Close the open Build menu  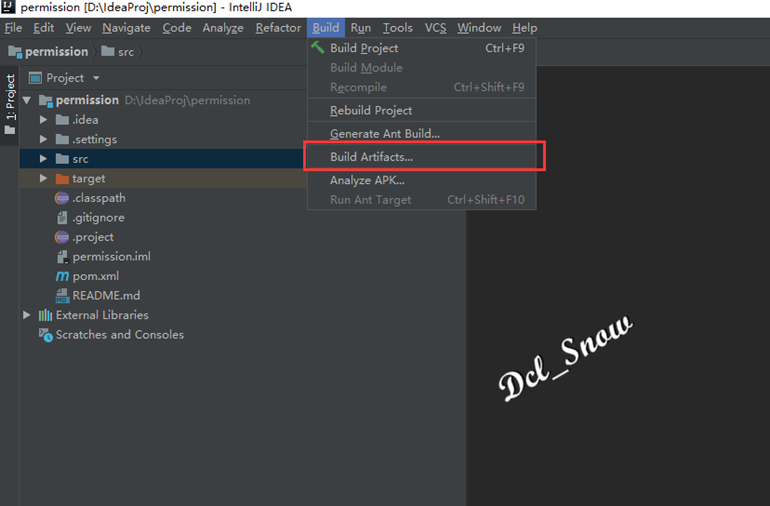pos(326,28)
